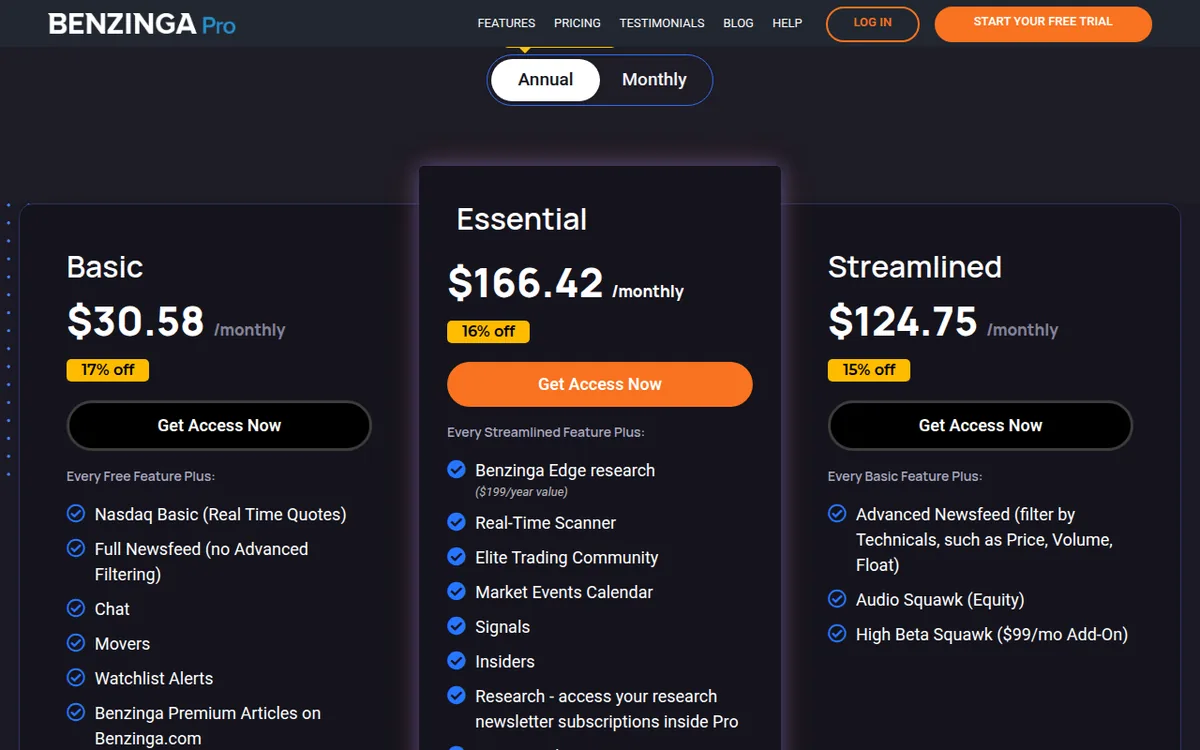Open the Benzinga Pro logo homepage
This screenshot has height=750, width=1200.
point(142,23)
